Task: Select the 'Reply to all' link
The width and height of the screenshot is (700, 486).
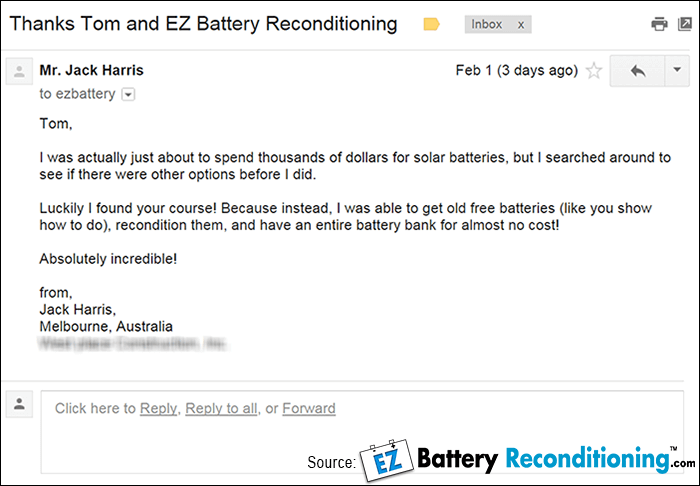Action: tap(221, 408)
